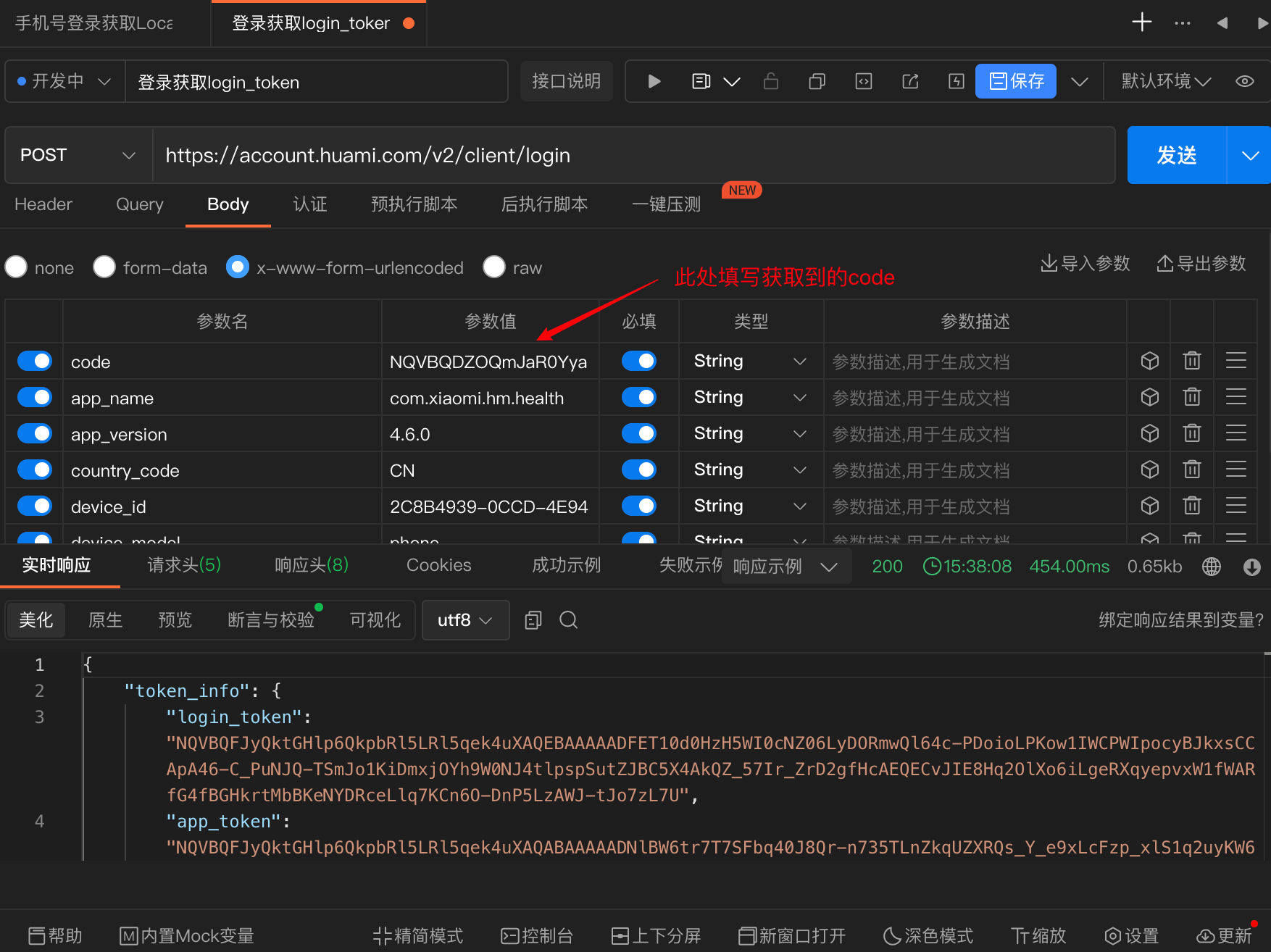Click 导入参数 import parameters

click(x=1085, y=264)
